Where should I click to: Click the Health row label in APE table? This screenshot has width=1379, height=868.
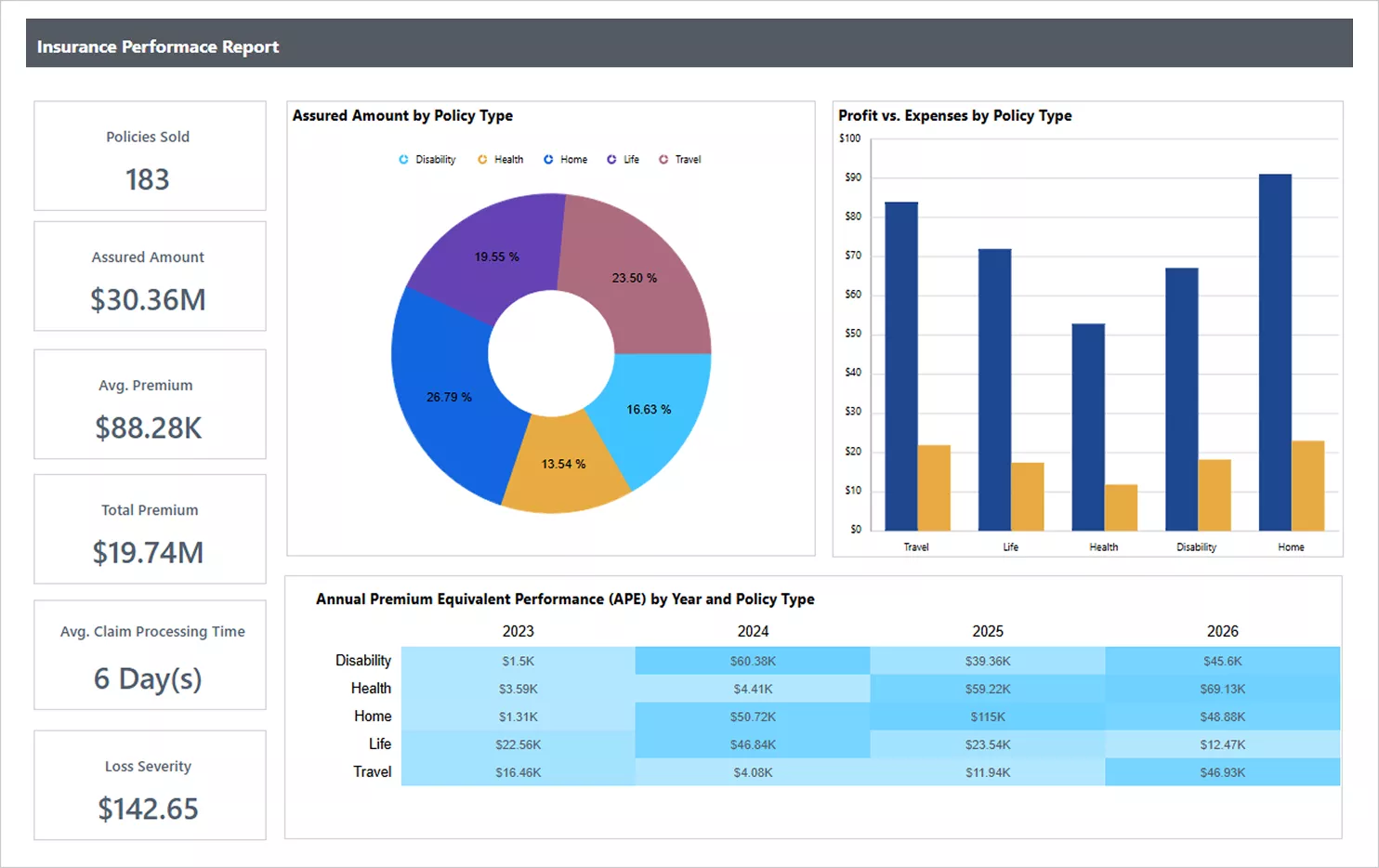point(371,689)
